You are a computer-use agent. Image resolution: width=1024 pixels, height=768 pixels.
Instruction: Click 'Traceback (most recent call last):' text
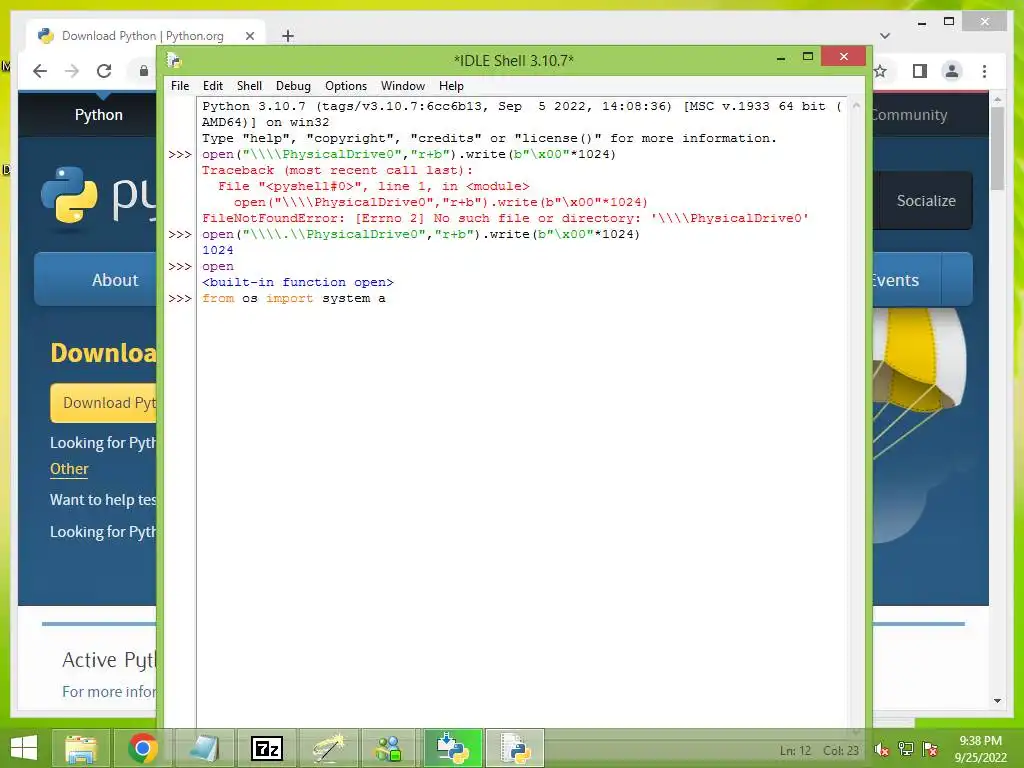[337, 170]
